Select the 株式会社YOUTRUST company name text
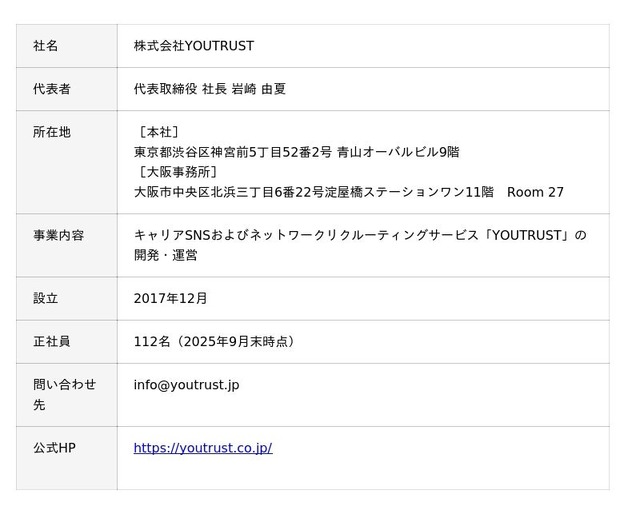This screenshot has height=514, width=640. pyautogui.click(x=194, y=46)
